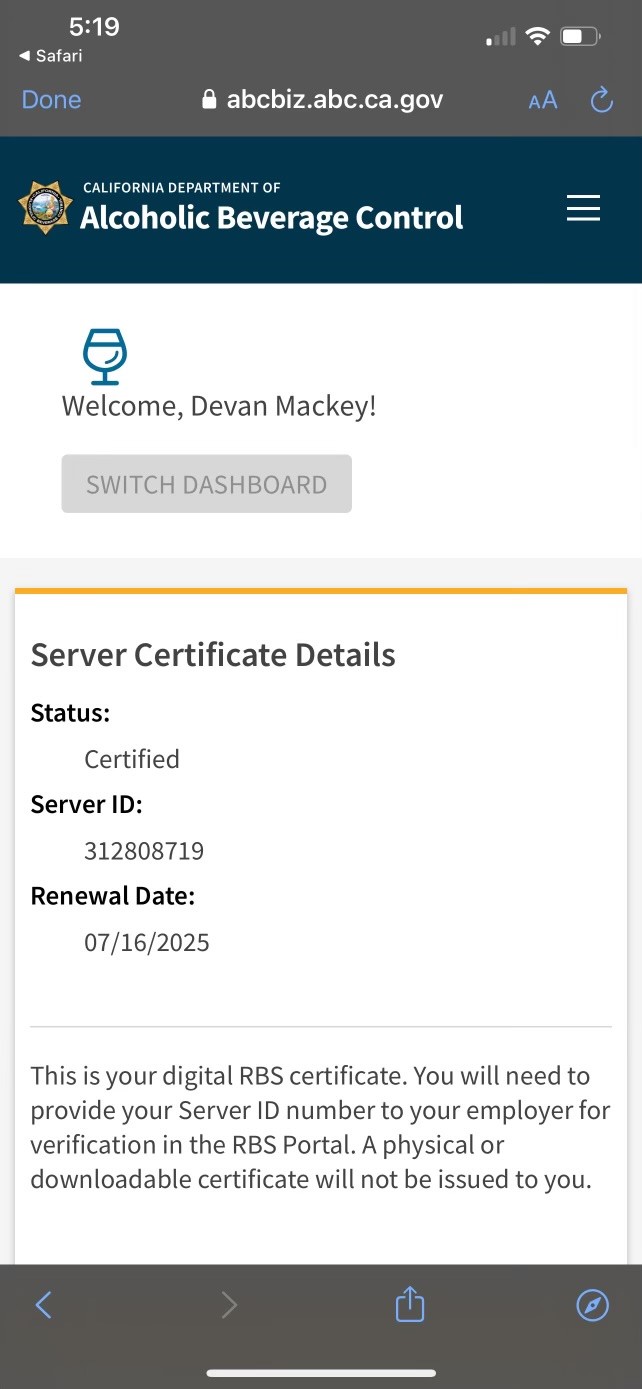This screenshot has height=1389, width=642.
Task: Tap the reload page icon
Action: (601, 100)
